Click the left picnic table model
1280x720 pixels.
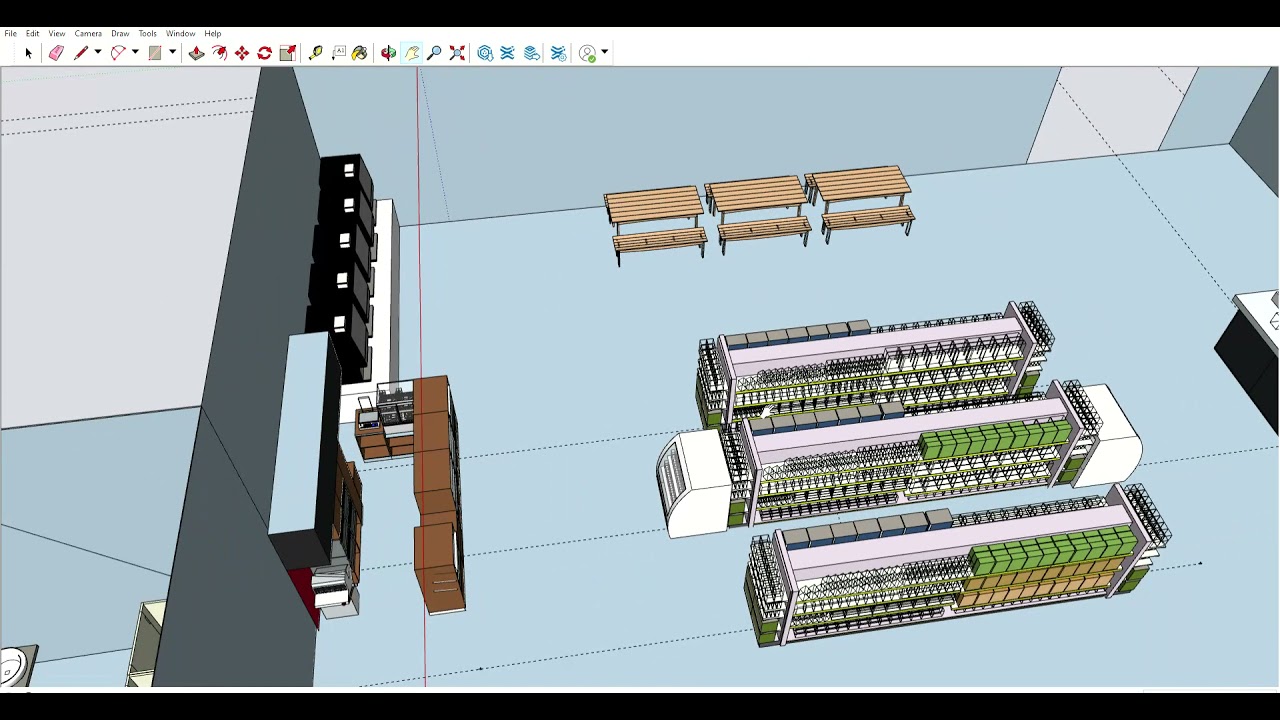(656, 224)
